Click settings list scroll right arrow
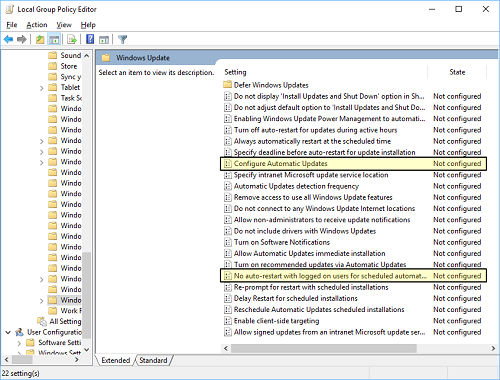Screen dimensions: 500x380 (x=493, y=348)
